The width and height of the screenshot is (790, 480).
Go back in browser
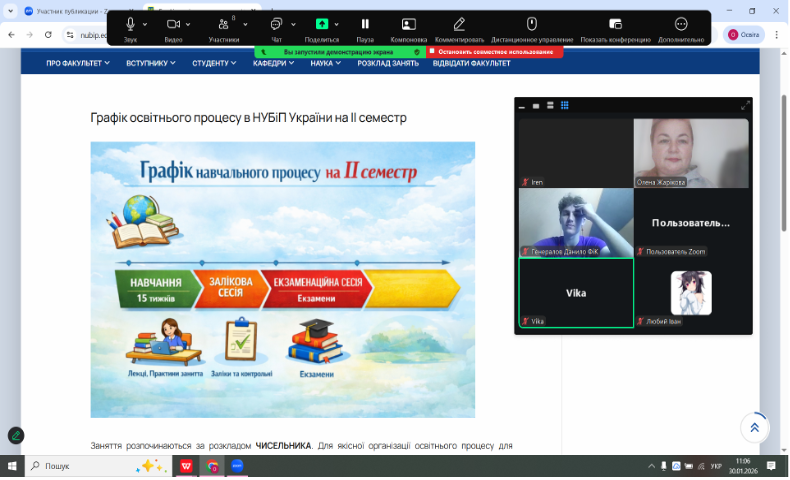click(12, 35)
